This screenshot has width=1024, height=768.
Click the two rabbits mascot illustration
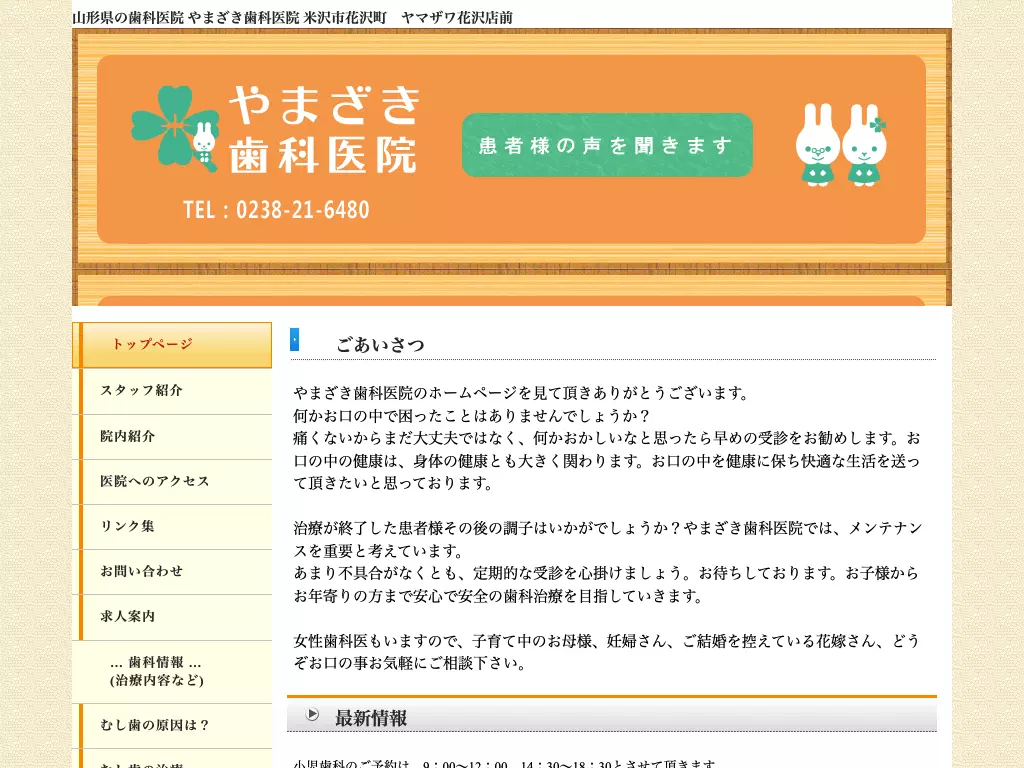840,144
